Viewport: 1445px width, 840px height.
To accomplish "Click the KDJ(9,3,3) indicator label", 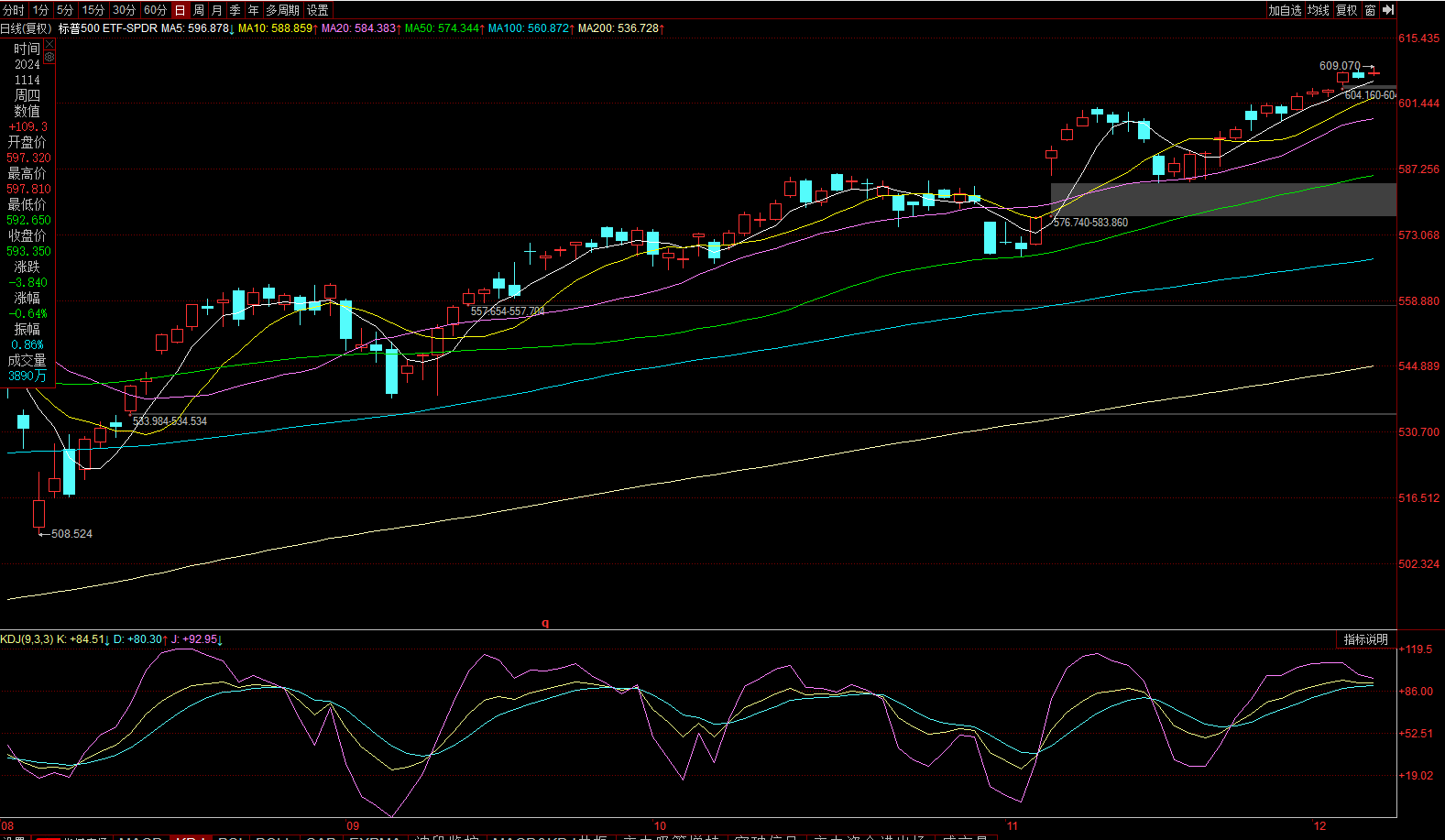I will coord(27,639).
